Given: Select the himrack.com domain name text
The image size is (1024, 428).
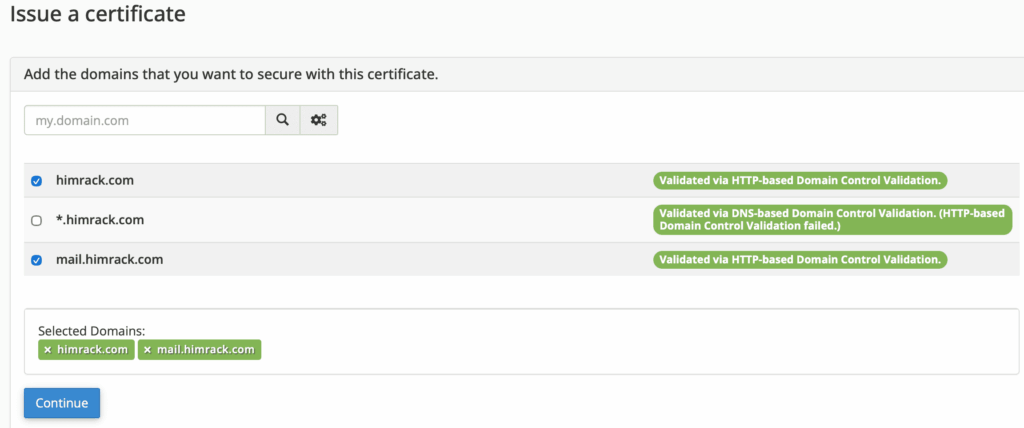Looking at the screenshot, I should (95, 180).
